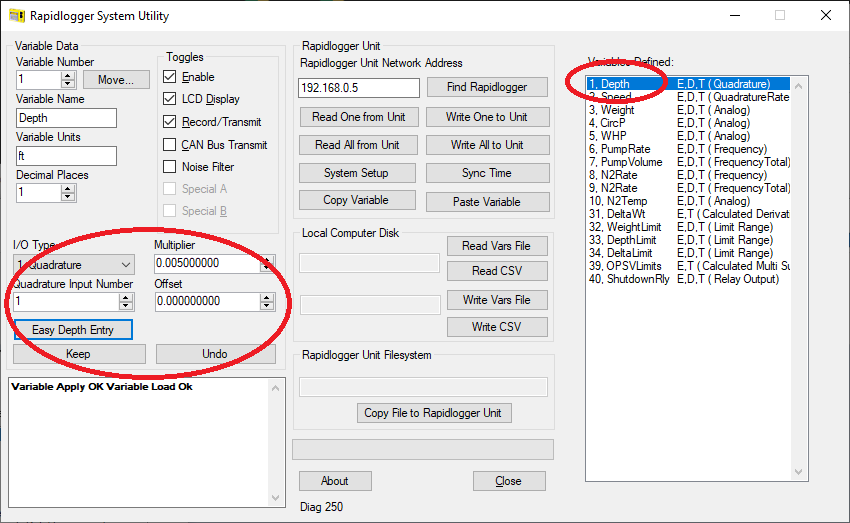The height and width of the screenshot is (523, 850).
Task: Click the Move... button
Action: click(x=116, y=80)
